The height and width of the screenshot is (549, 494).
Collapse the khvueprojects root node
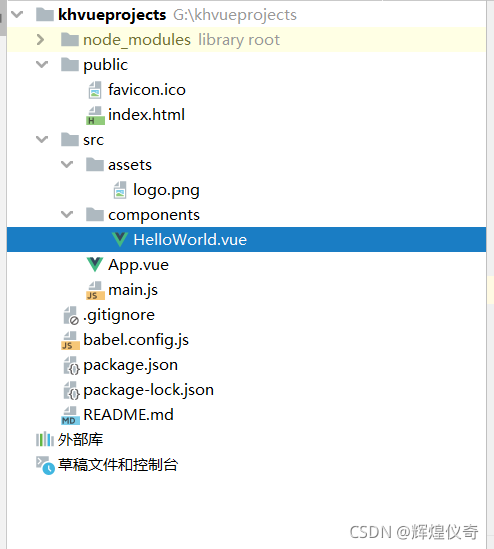[x=17, y=14]
